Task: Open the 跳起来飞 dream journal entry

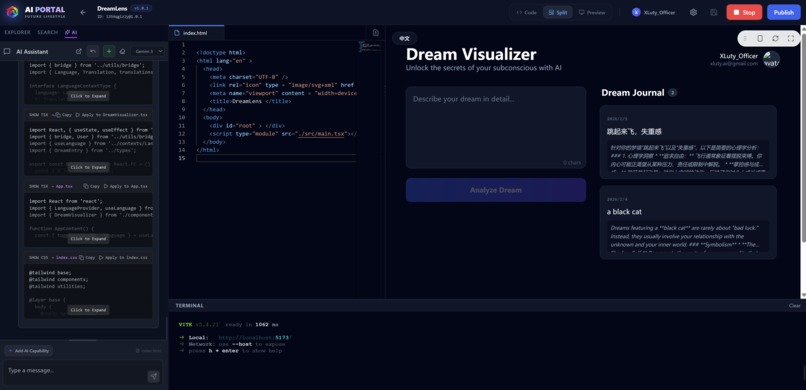Action: pos(688,142)
